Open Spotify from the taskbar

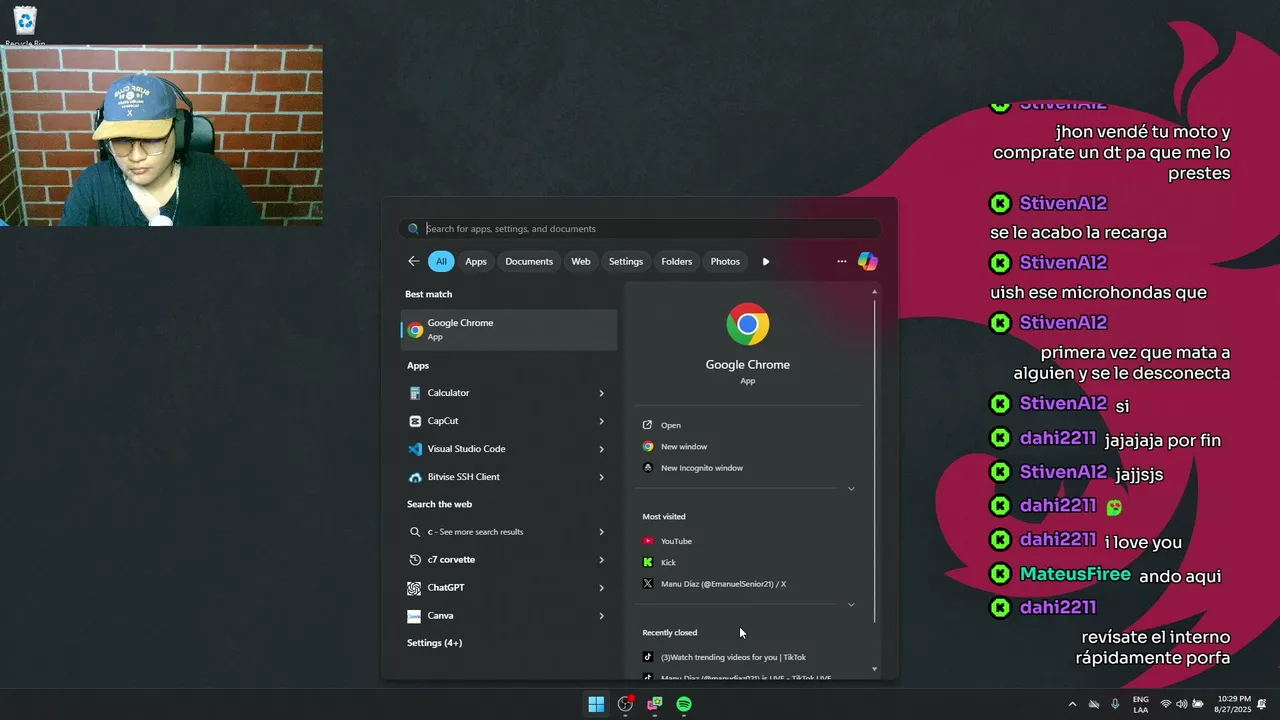pos(684,704)
